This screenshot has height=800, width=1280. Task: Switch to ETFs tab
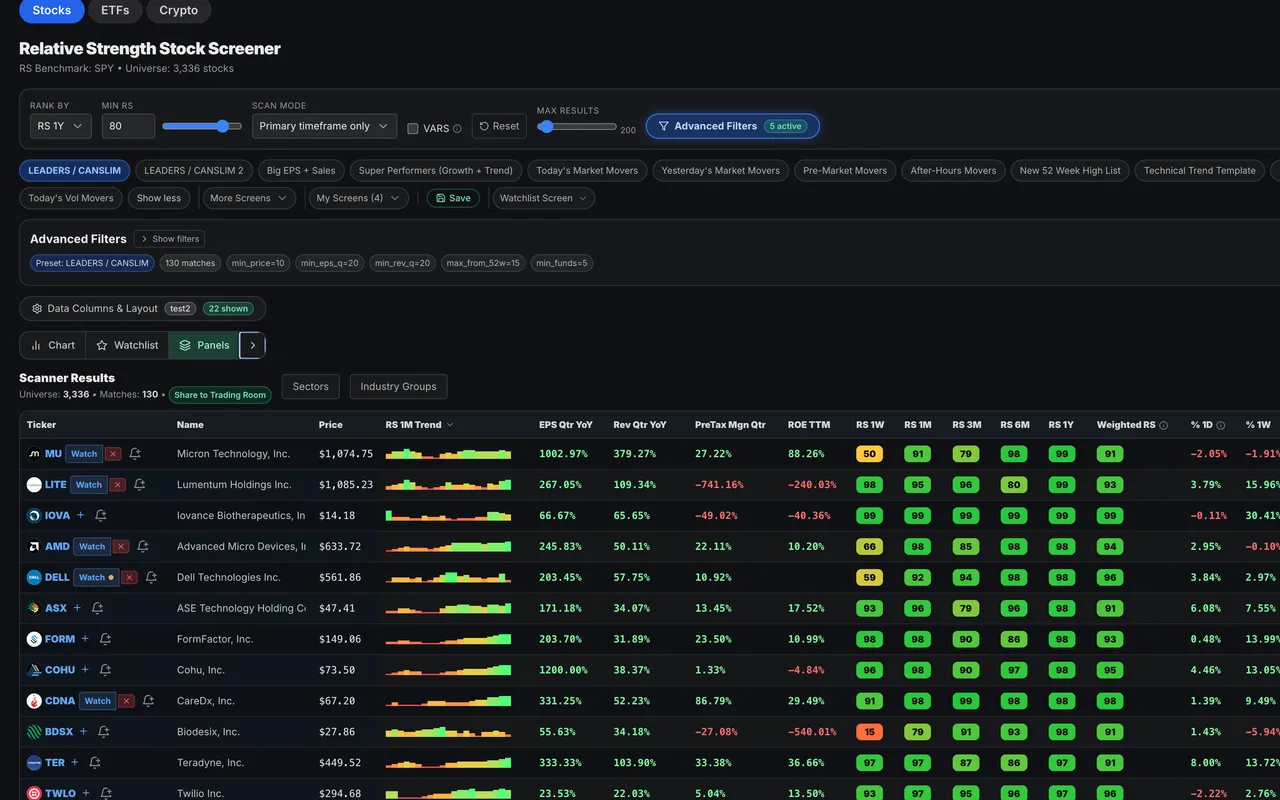(115, 10)
